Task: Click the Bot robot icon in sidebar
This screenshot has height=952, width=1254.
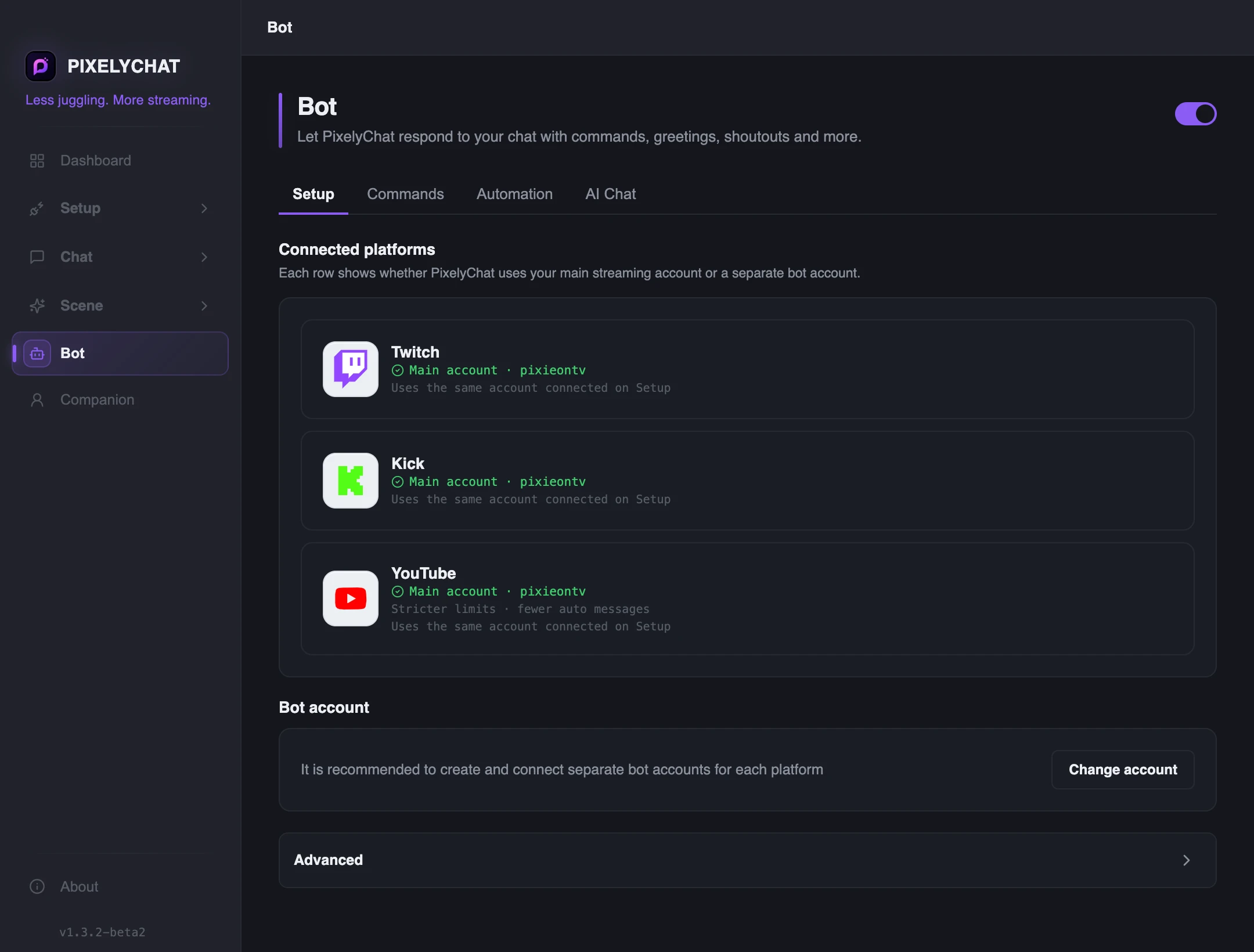Action: point(37,354)
